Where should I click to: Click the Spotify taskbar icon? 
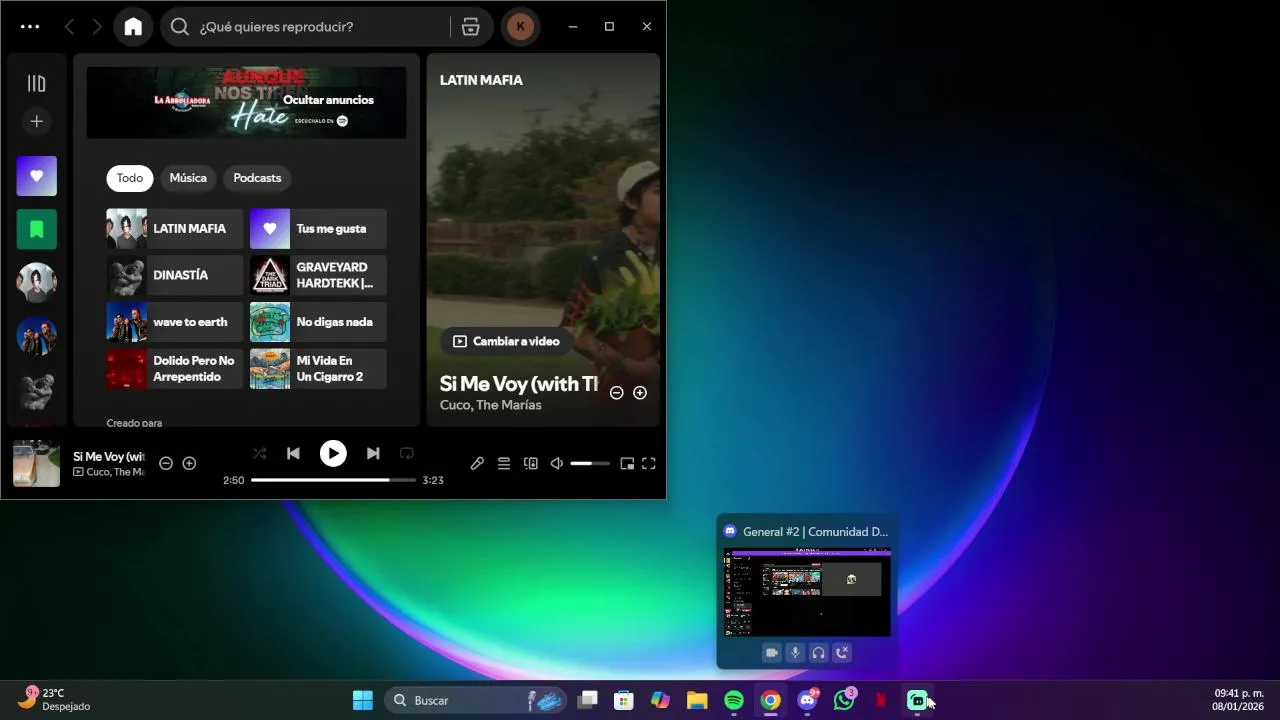pyautogui.click(x=733, y=700)
